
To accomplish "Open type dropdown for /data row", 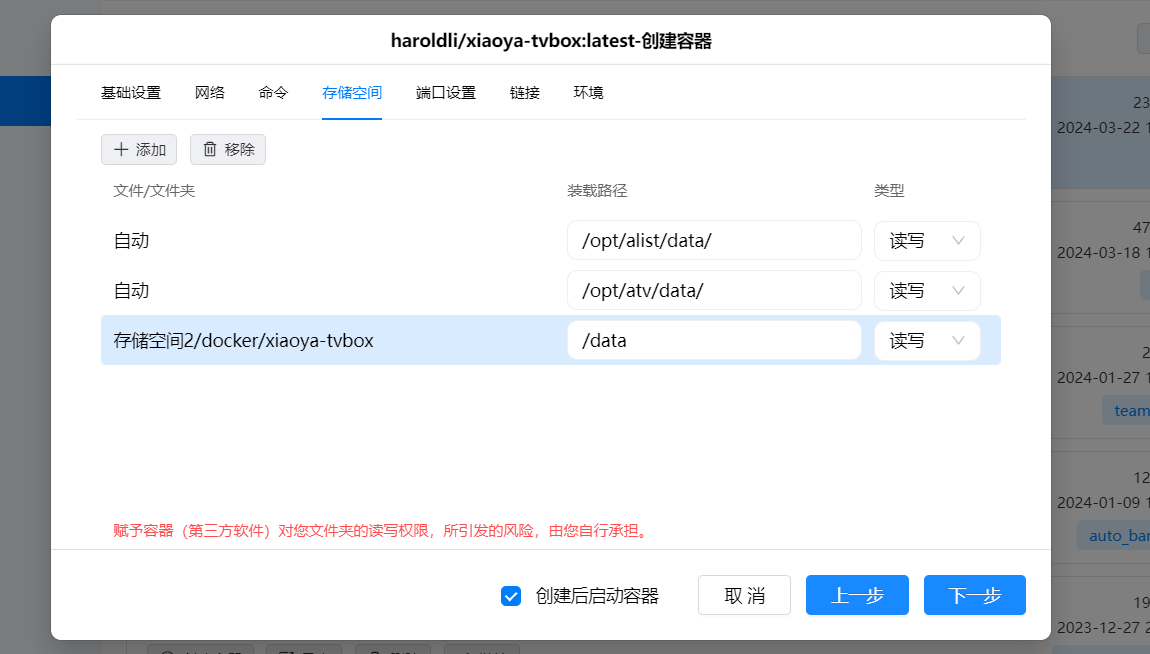I will [927, 341].
